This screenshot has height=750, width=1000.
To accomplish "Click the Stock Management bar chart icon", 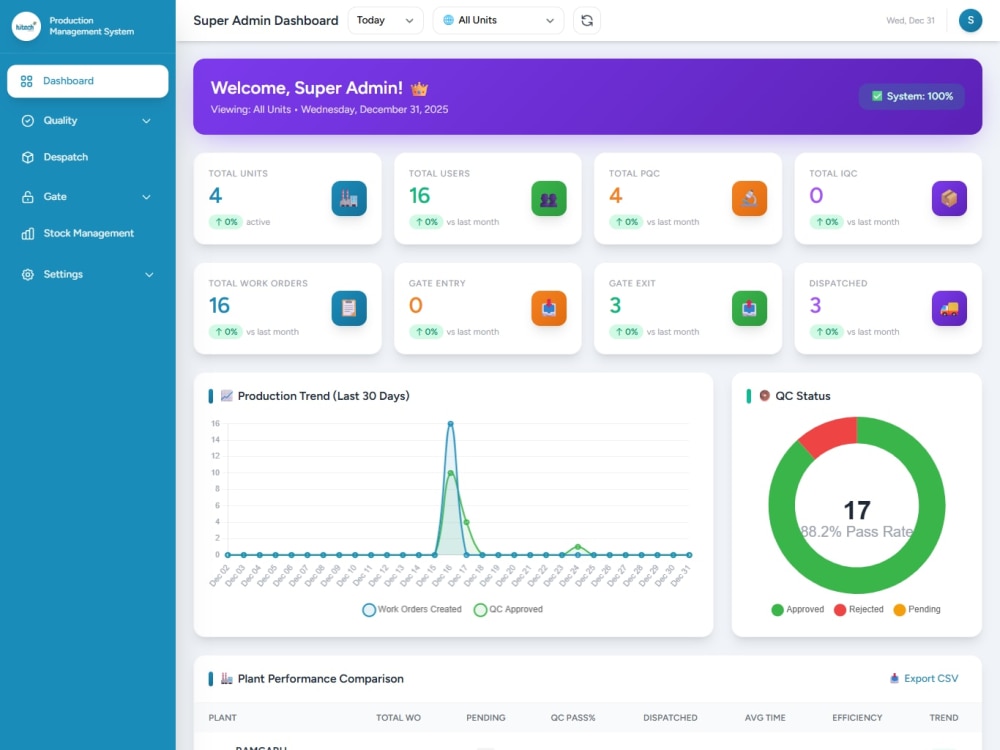I will (x=27, y=233).
